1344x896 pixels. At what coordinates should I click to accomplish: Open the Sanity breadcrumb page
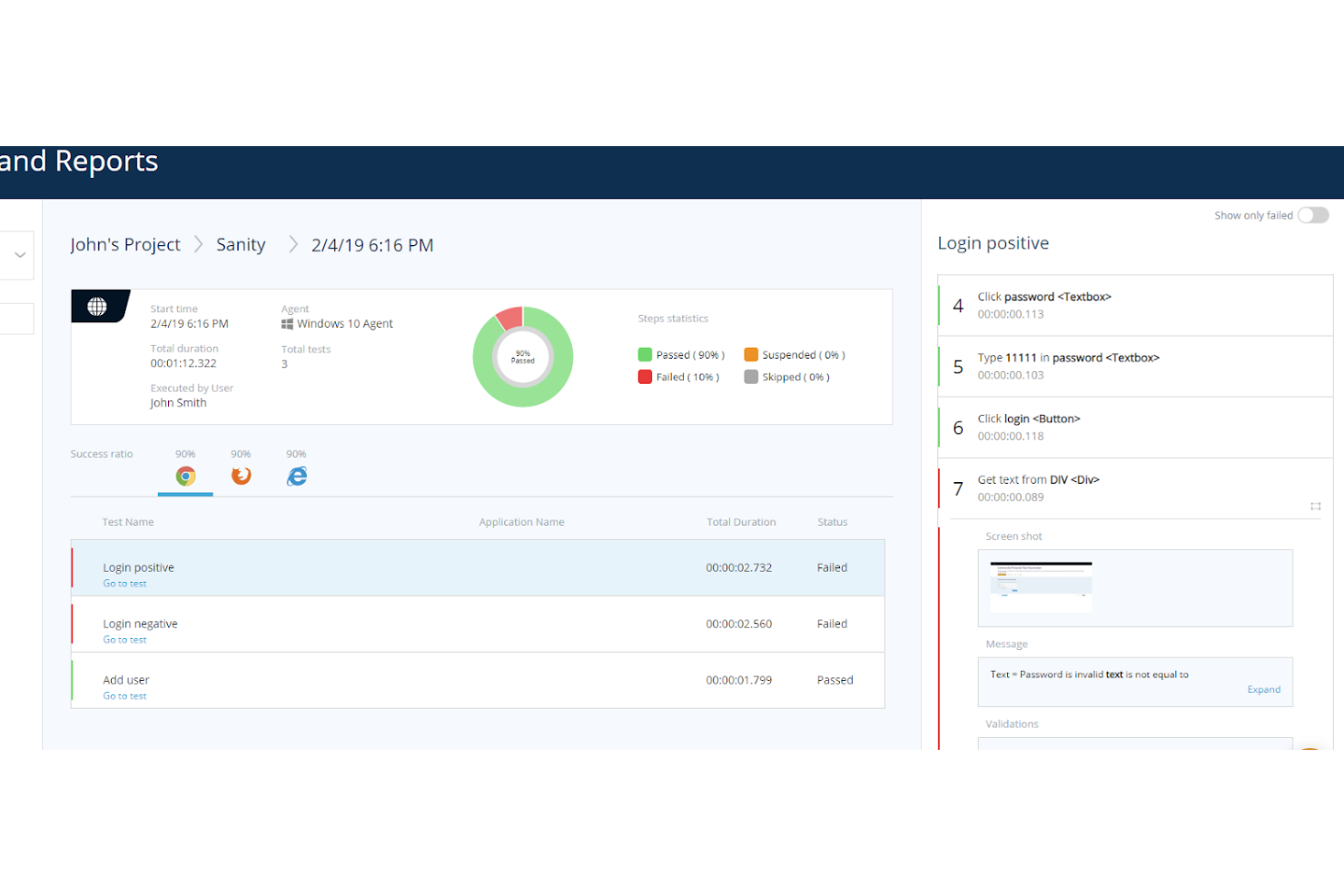point(240,244)
